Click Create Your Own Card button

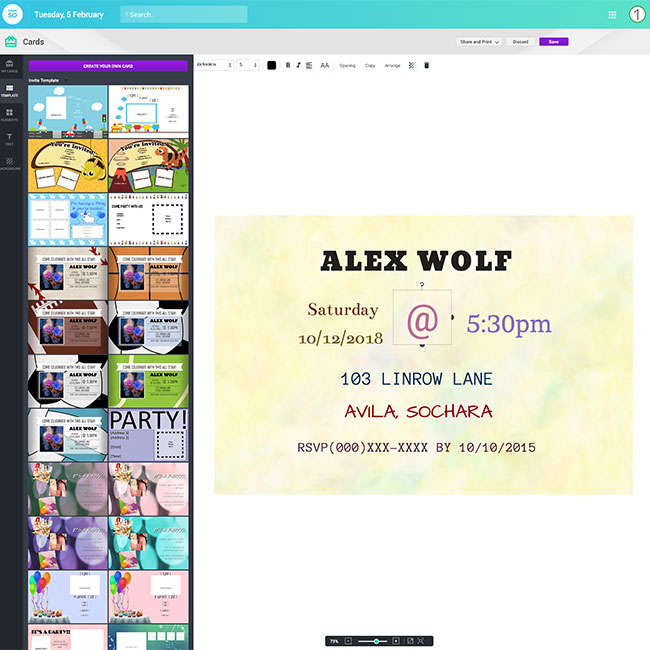tap(108, 65)
